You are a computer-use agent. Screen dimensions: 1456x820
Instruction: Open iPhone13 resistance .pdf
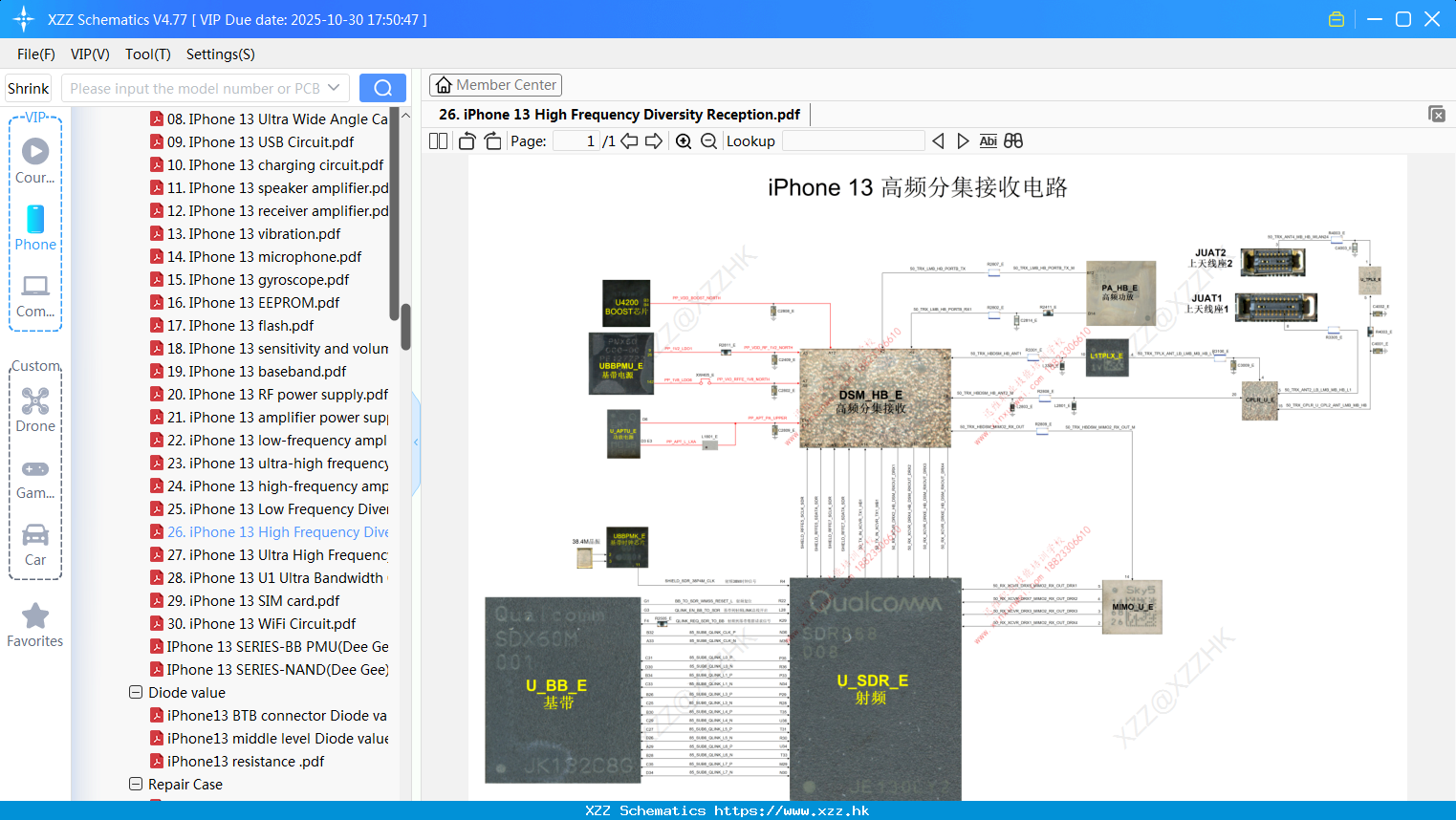point(237,762)
